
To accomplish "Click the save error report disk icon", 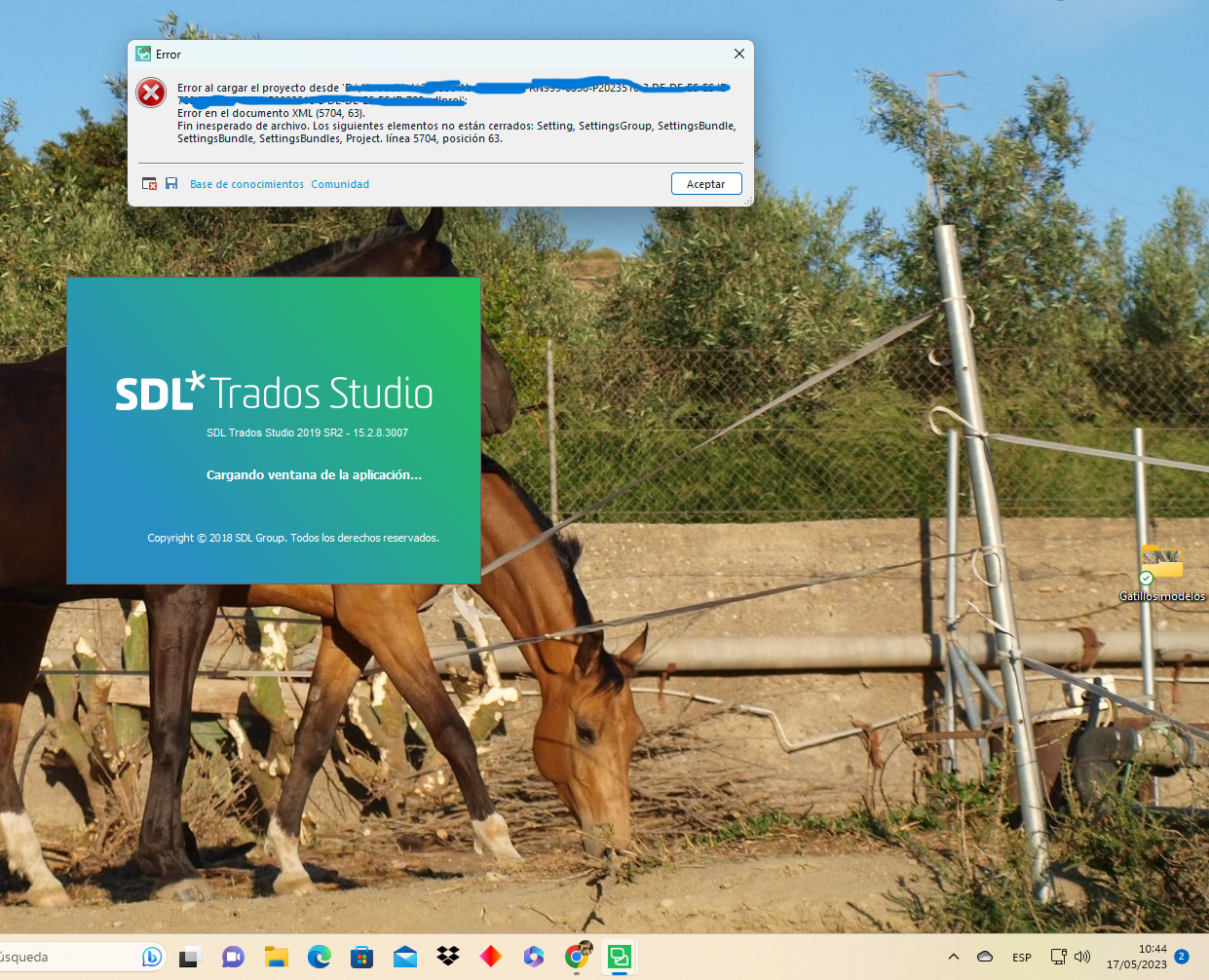I will coord(171,183).
